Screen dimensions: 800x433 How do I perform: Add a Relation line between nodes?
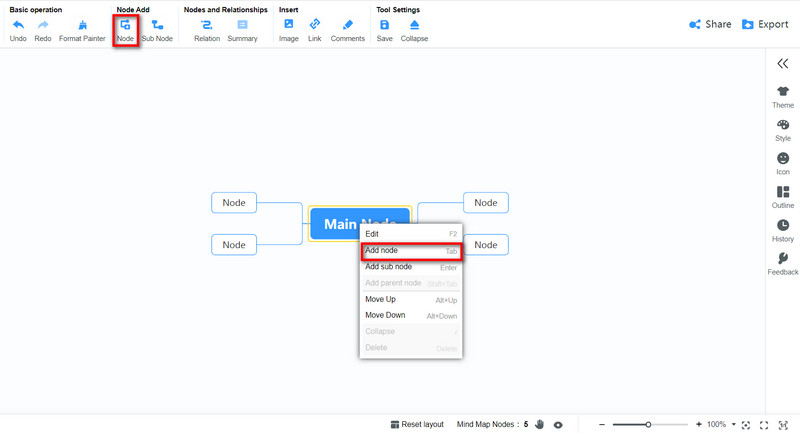pyautogui.click(x=207, y=25)
